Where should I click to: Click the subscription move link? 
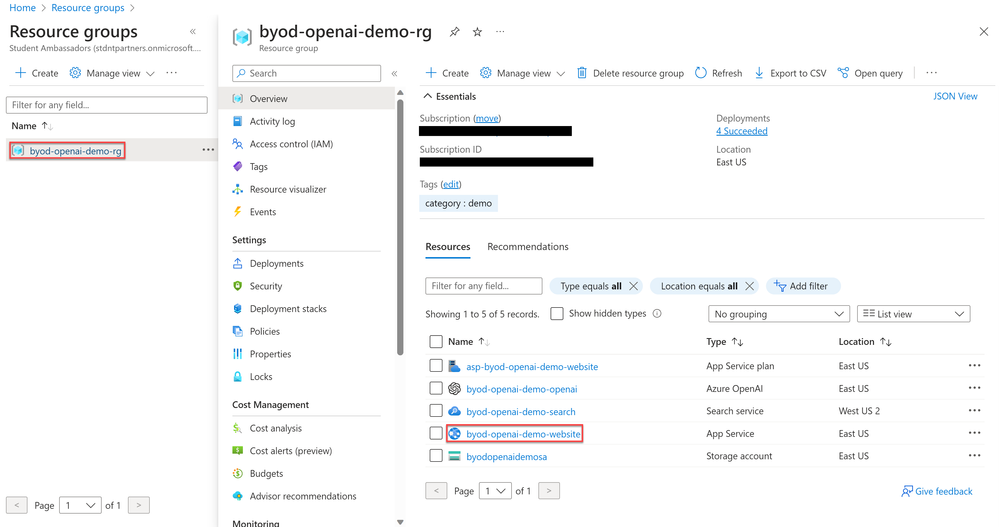[x=487, y=119]
